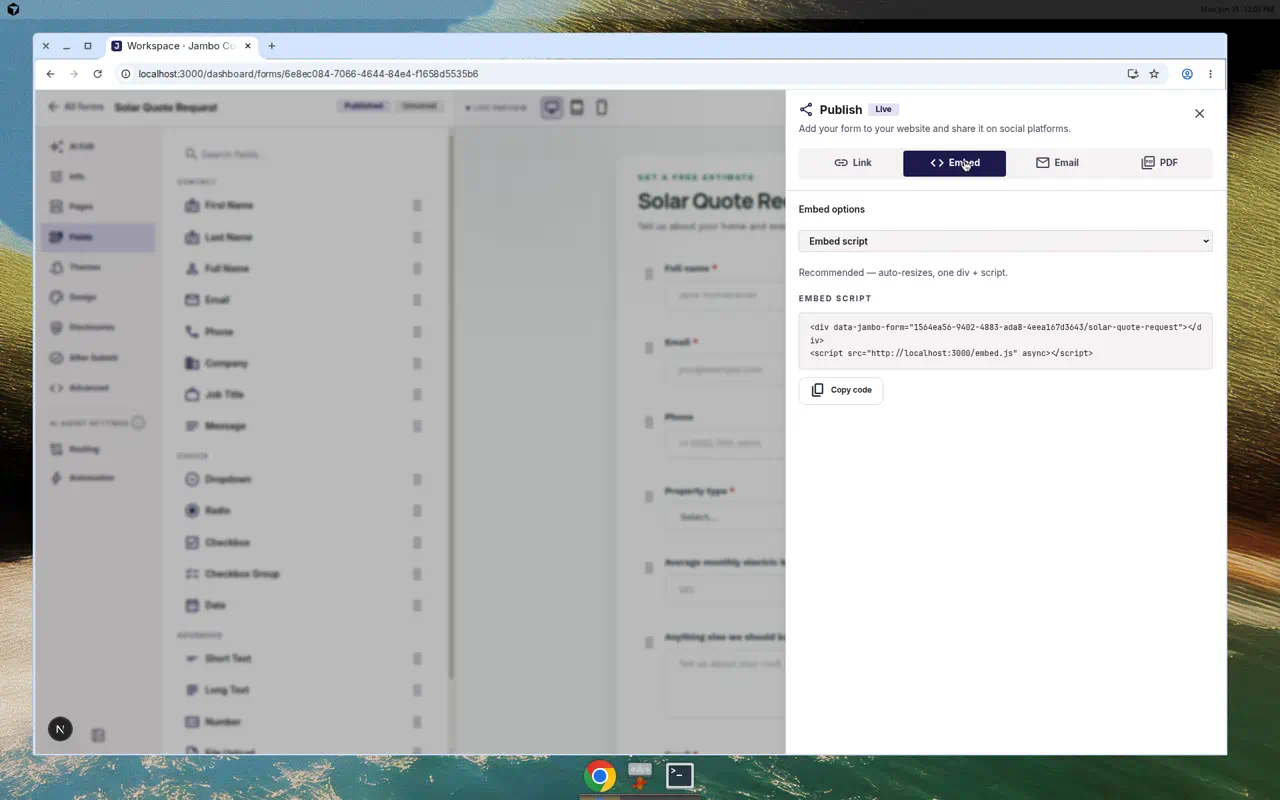Click the share icon beside Publish heading

coord(806,110)
